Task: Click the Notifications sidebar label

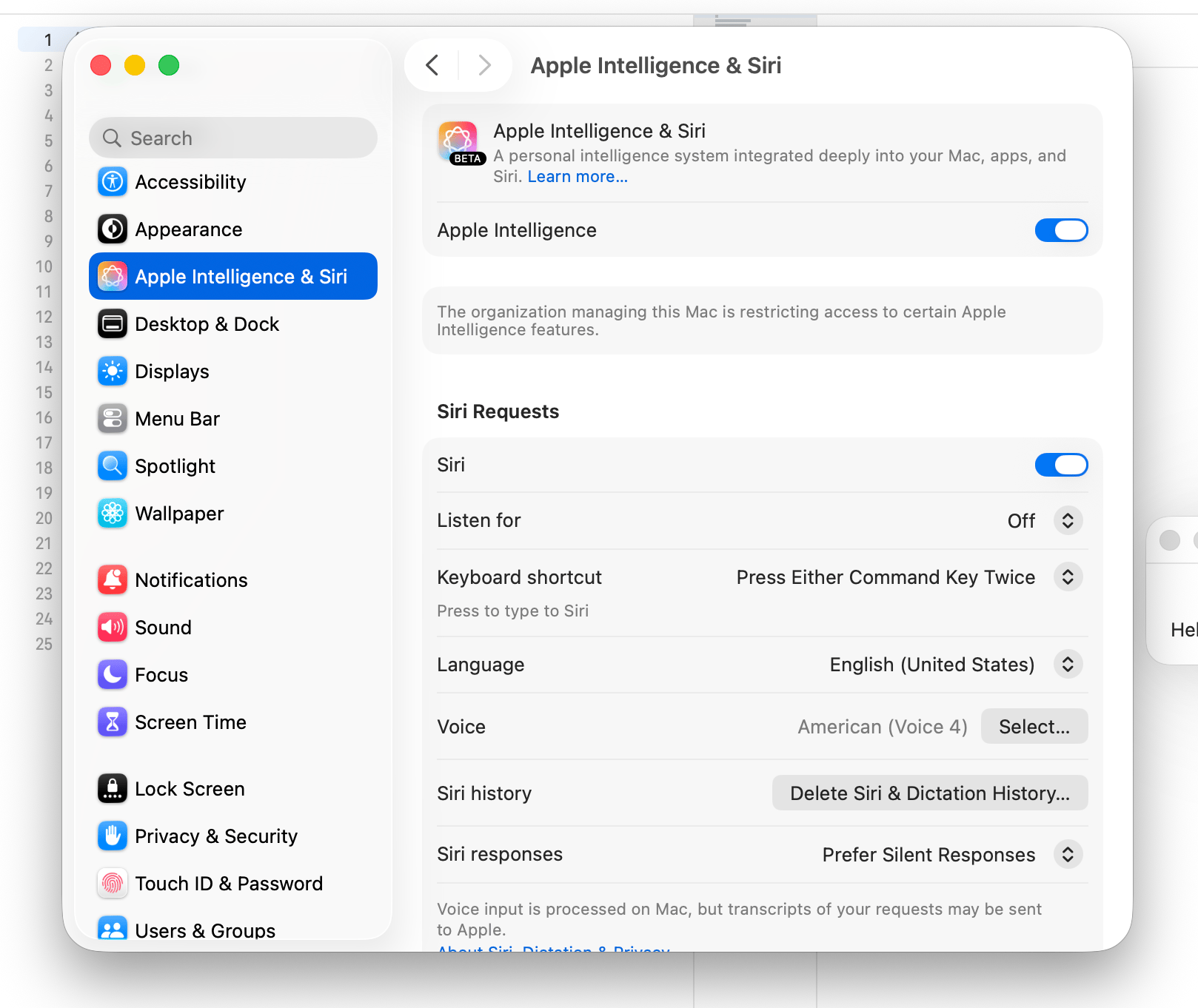Action: pyautogui.click(x=191, y=580)
